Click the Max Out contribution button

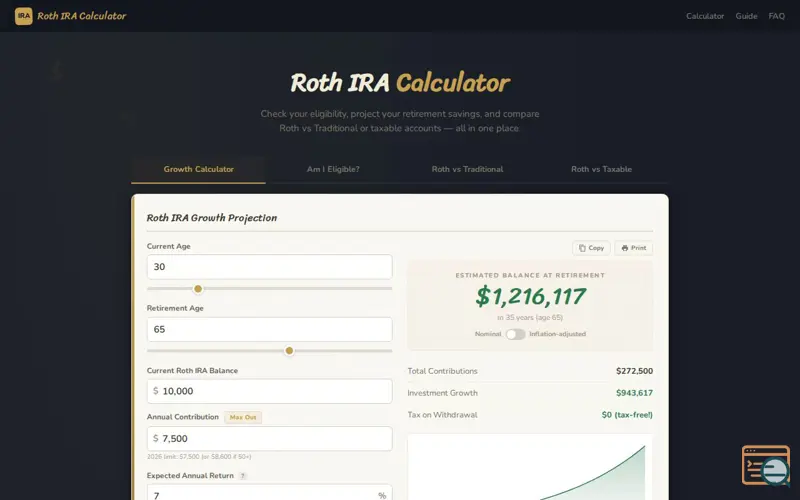click(x=243, y=417)
